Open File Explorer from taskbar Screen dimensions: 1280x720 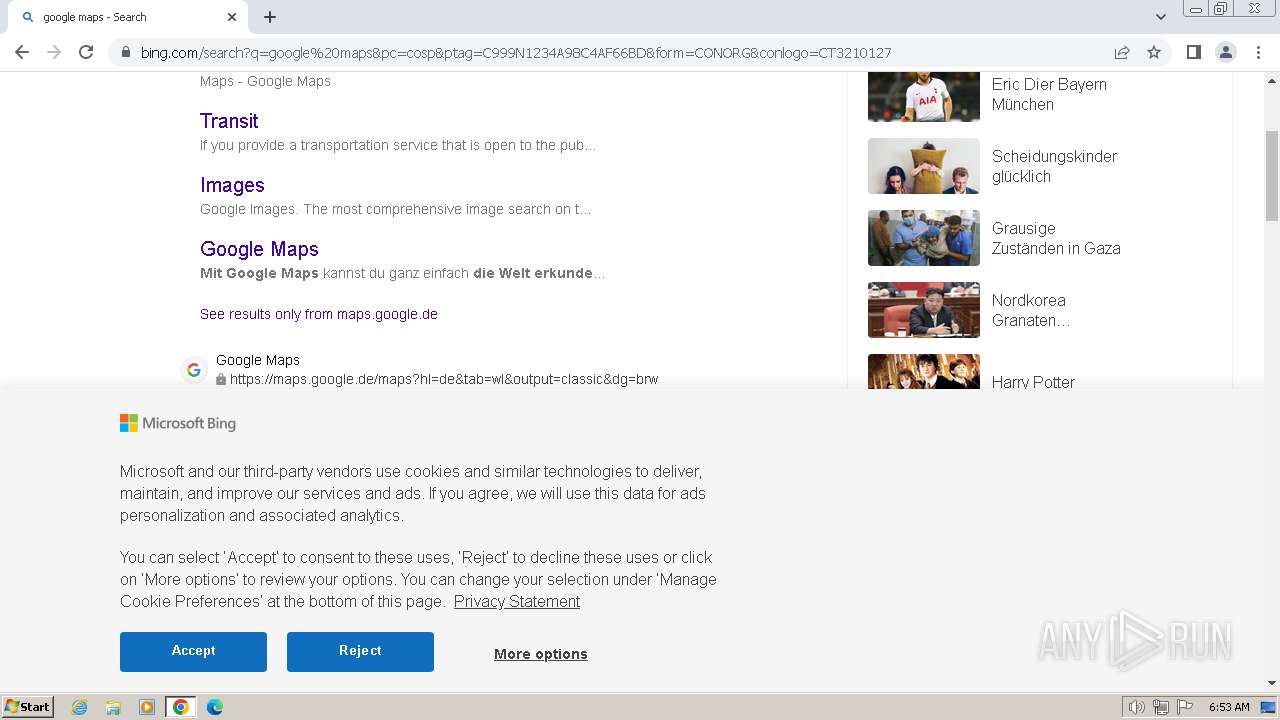(113, 707)
